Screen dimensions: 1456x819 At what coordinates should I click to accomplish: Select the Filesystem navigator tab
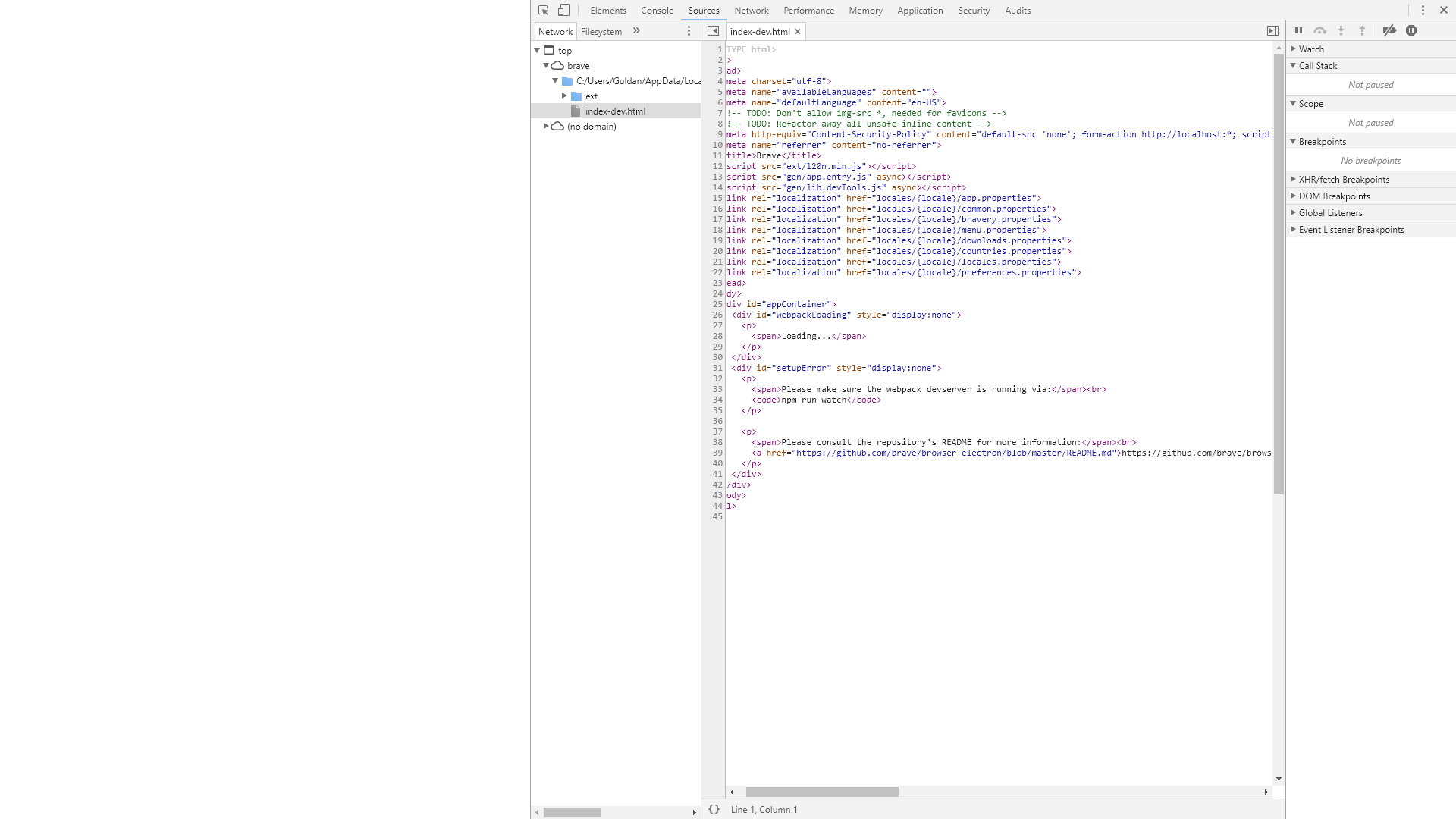(601, 32)
